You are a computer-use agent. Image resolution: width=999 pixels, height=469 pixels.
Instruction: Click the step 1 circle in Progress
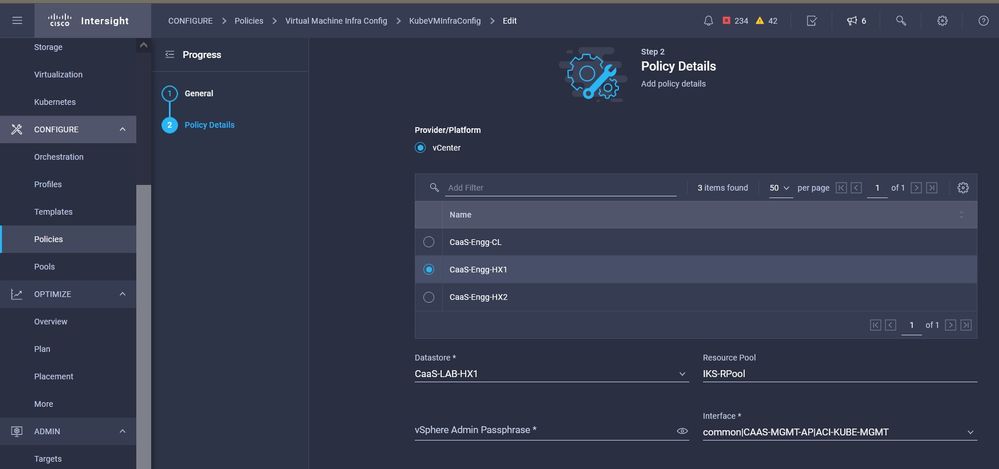169,94
